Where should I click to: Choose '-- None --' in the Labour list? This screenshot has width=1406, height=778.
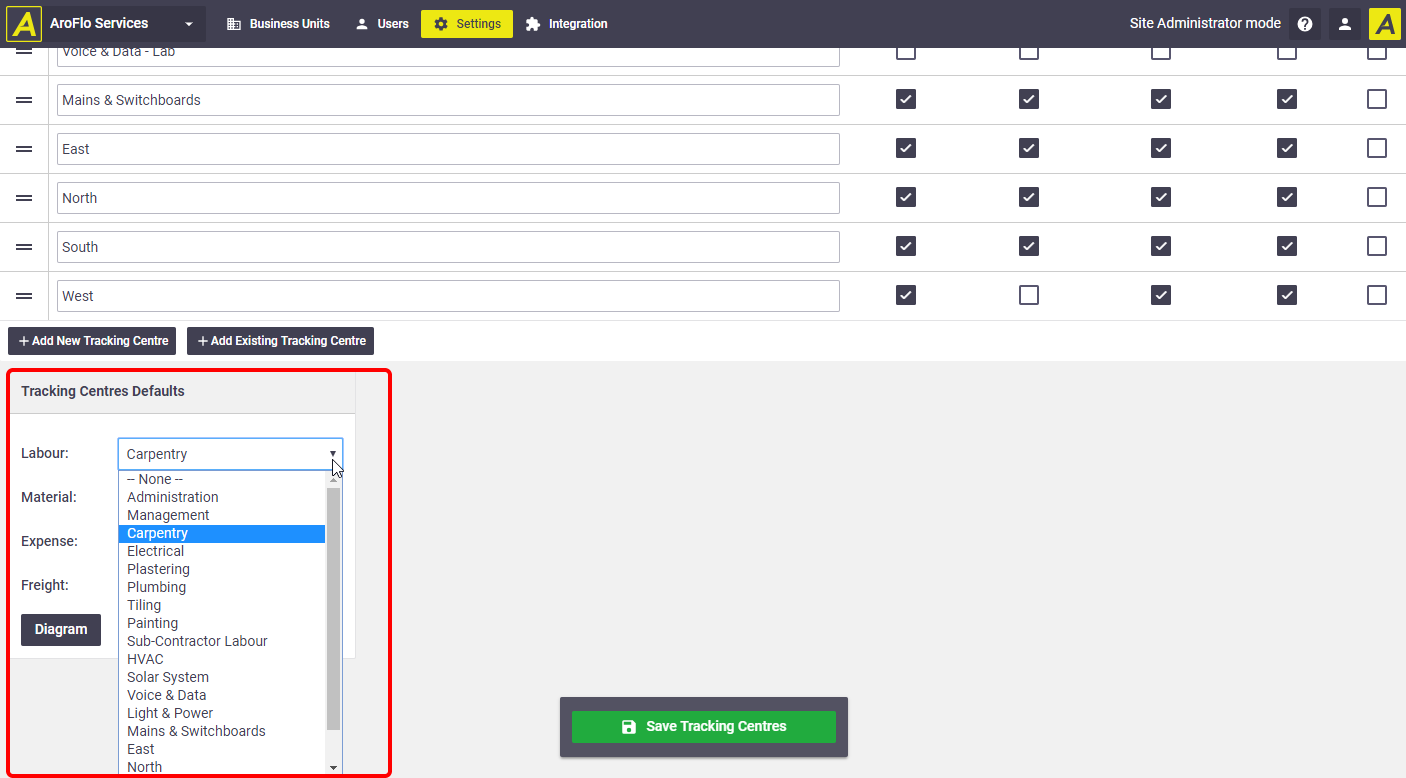click(222, 479)
